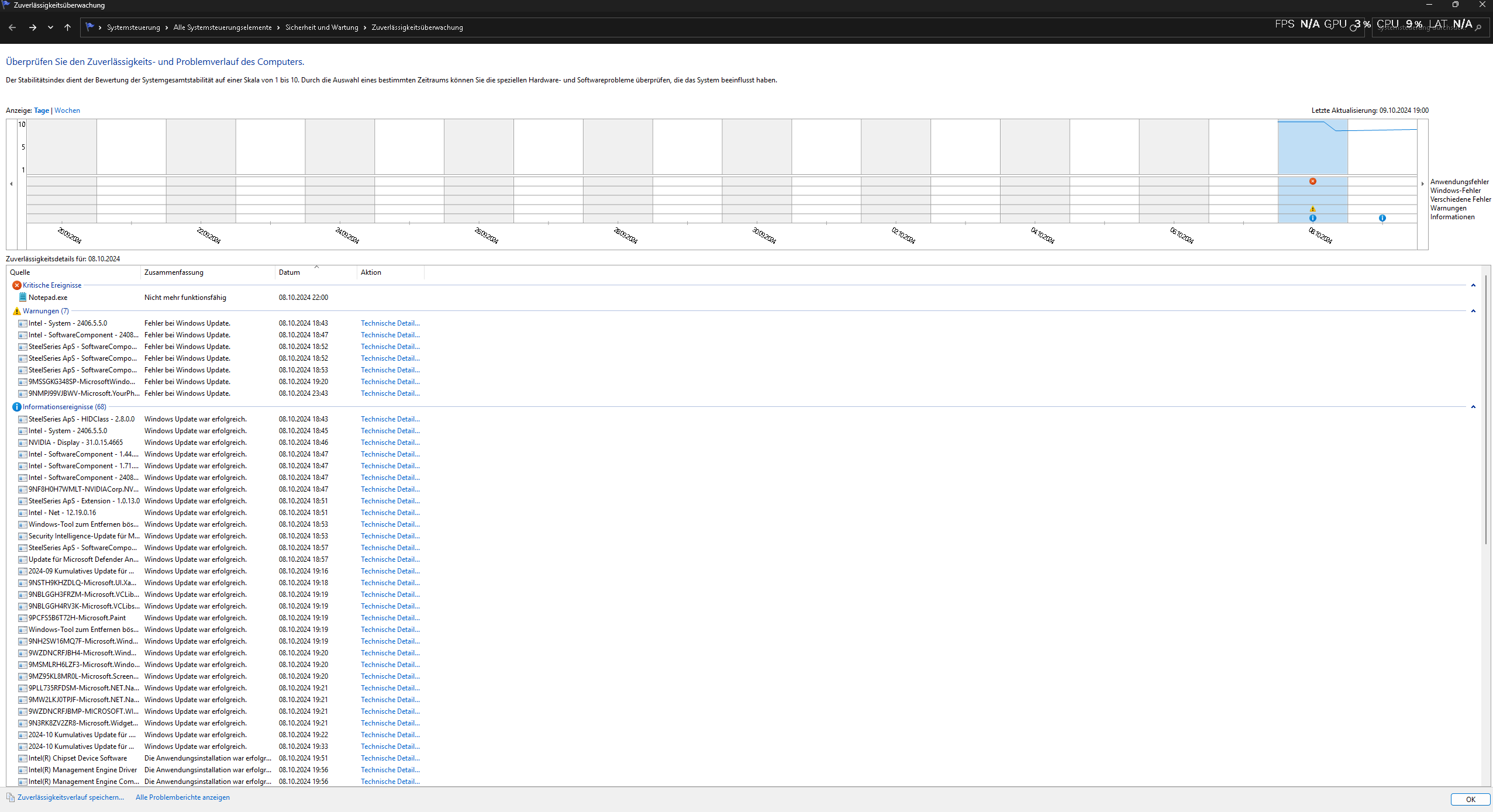1493x812 pixels.
Task: Click the yellow warning icon on the chart
Action: click(1313, 208)
